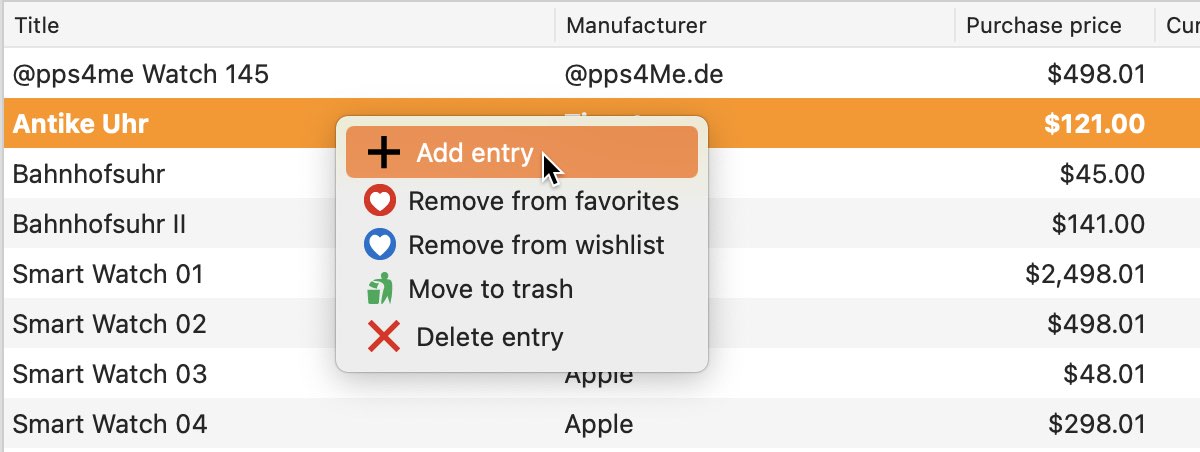
Task: Select the Smart Watch 04 entry
Action: click(x=110, y=424)
